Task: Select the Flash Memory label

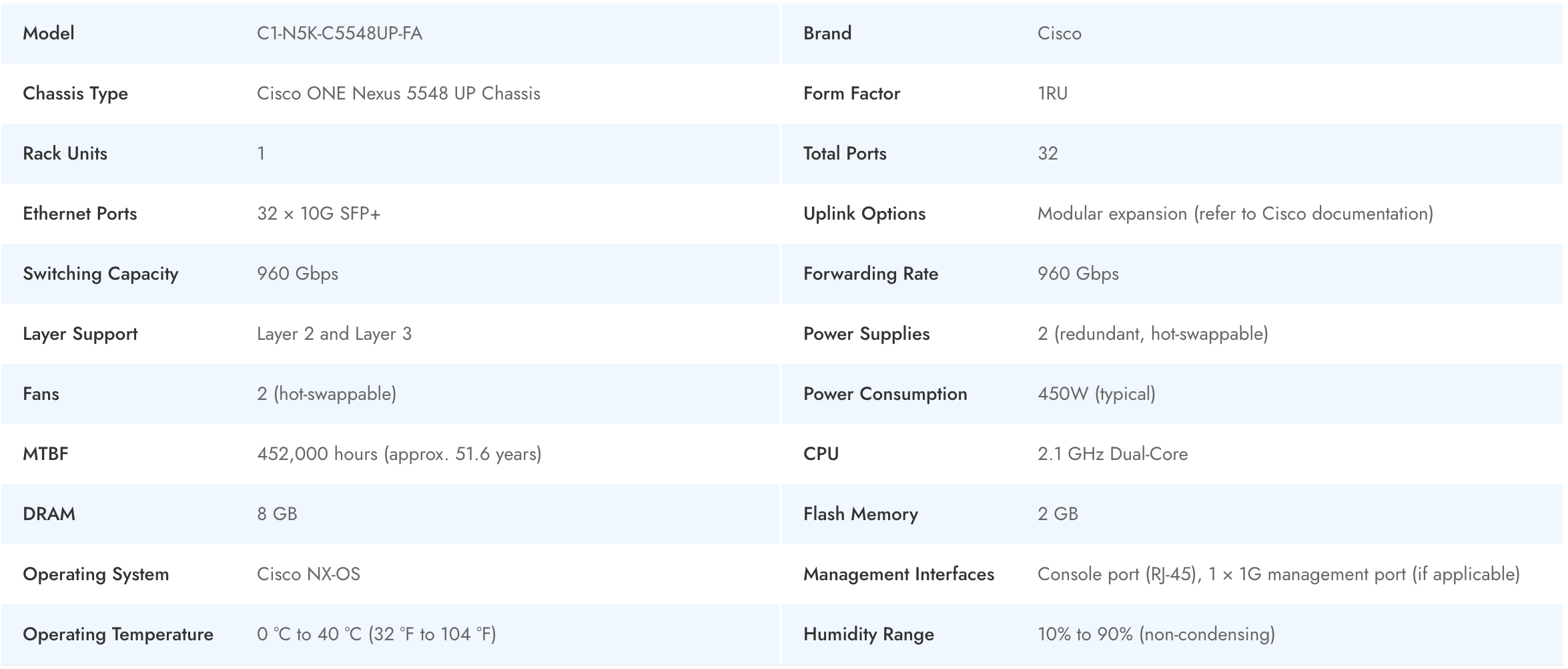Action: pos(860,514)
